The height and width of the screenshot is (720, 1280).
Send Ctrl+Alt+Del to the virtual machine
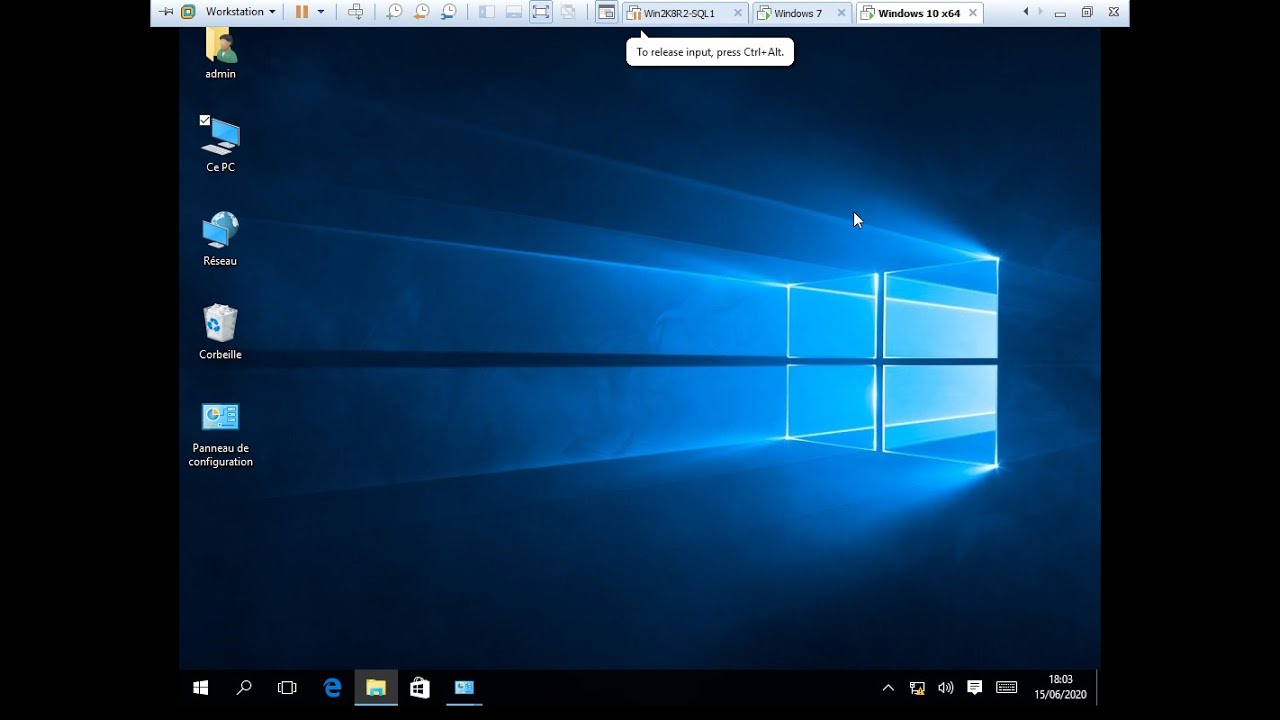pyautogui.click(x=355, y=12)
